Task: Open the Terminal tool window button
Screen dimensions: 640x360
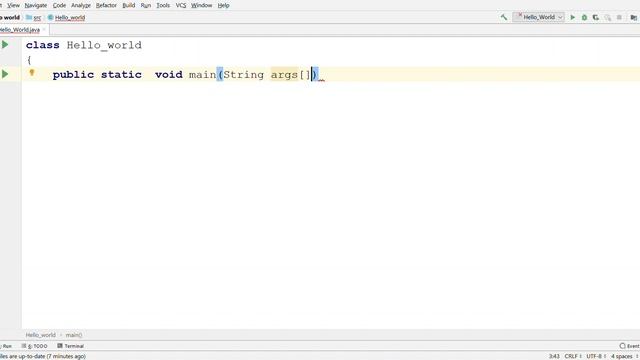Action: point(71,346)
